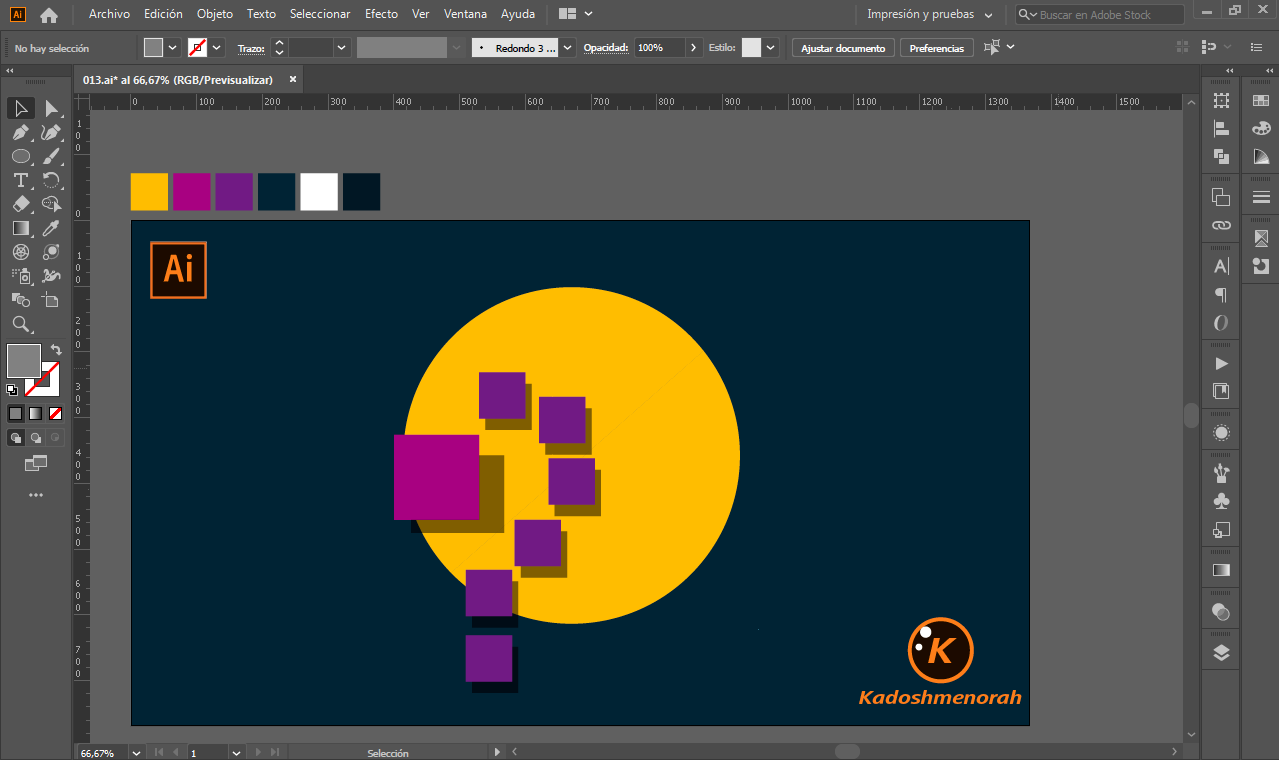Open the Trazo stroke panel link
The width and height of the screenshot is (1279, 760).
point(251,48)
